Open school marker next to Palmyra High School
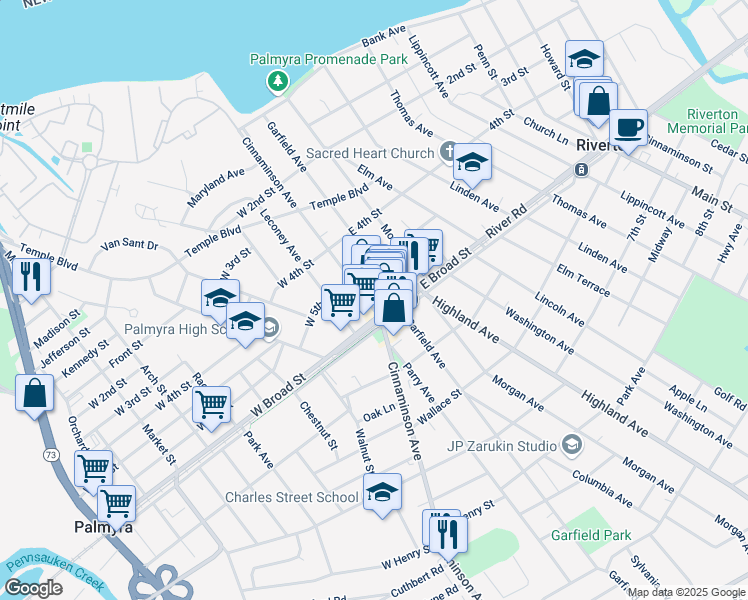Viewport: 748px width, 600px height. (x=245, y=321)
